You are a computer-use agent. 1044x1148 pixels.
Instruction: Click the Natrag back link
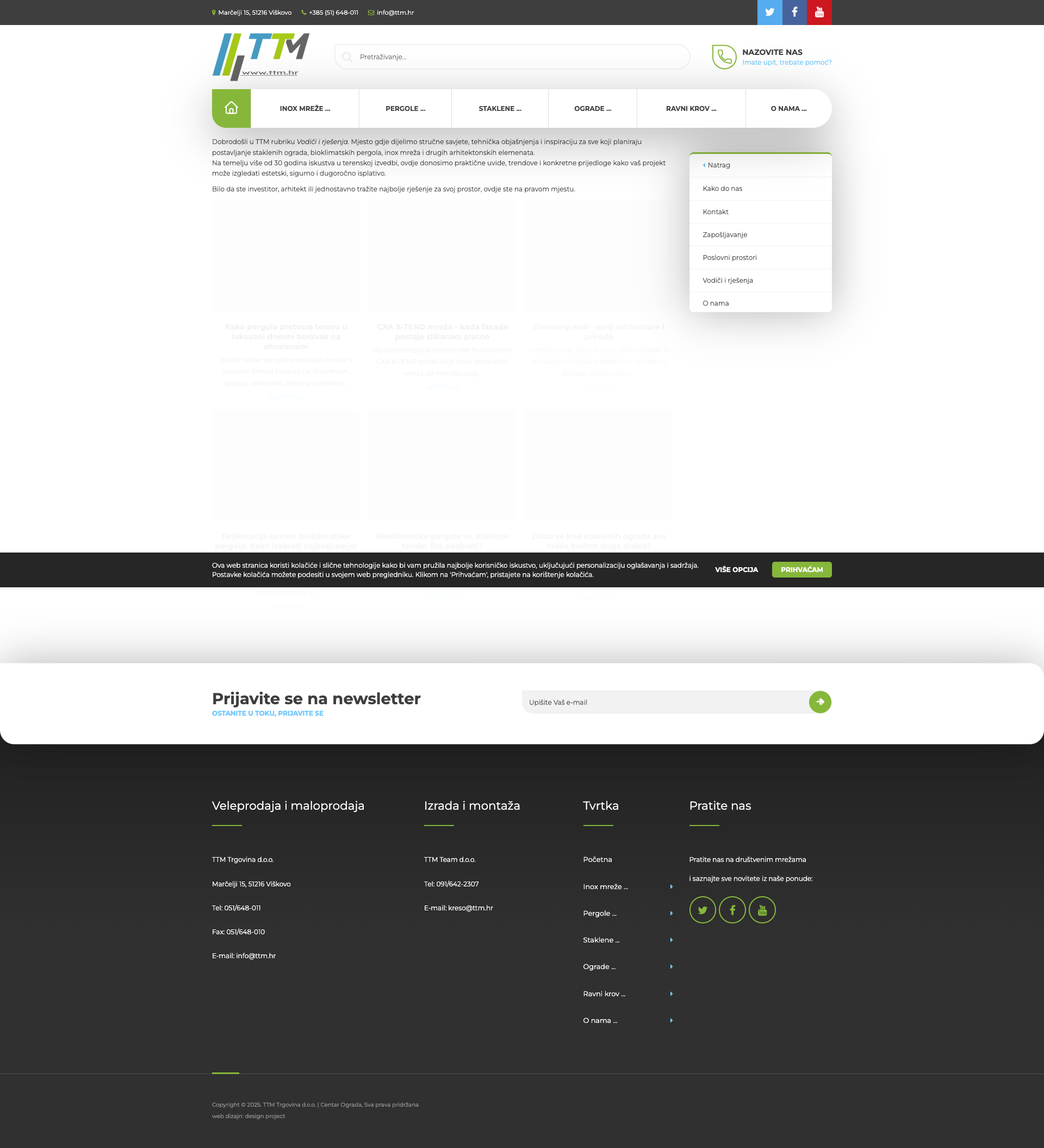pyautogui.click(x=718, y=165)
